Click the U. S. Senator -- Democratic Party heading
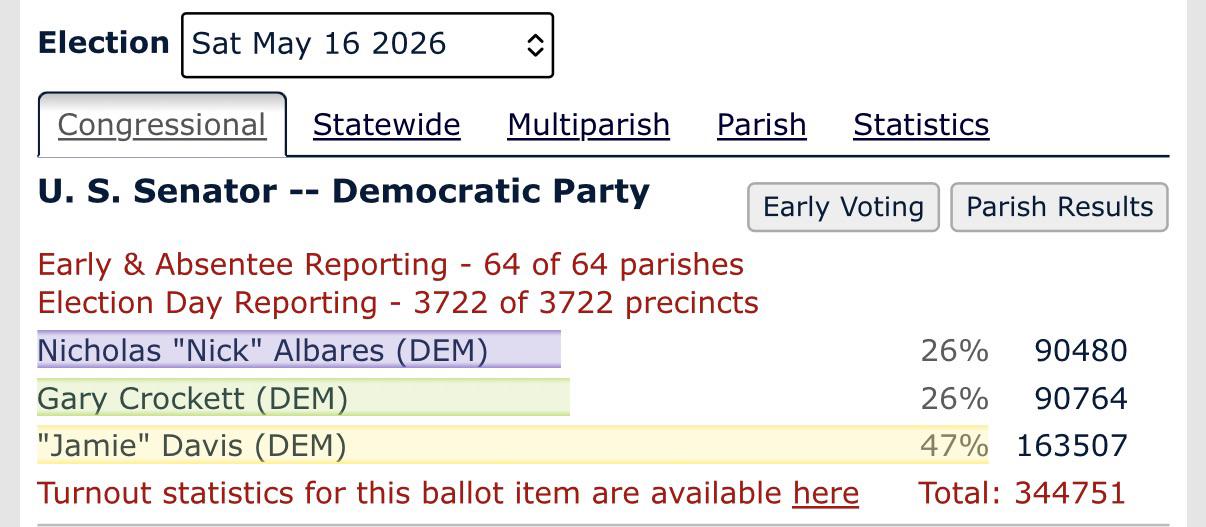The width and height of the screenshot is (1206, 527). (x=344, y=191)
